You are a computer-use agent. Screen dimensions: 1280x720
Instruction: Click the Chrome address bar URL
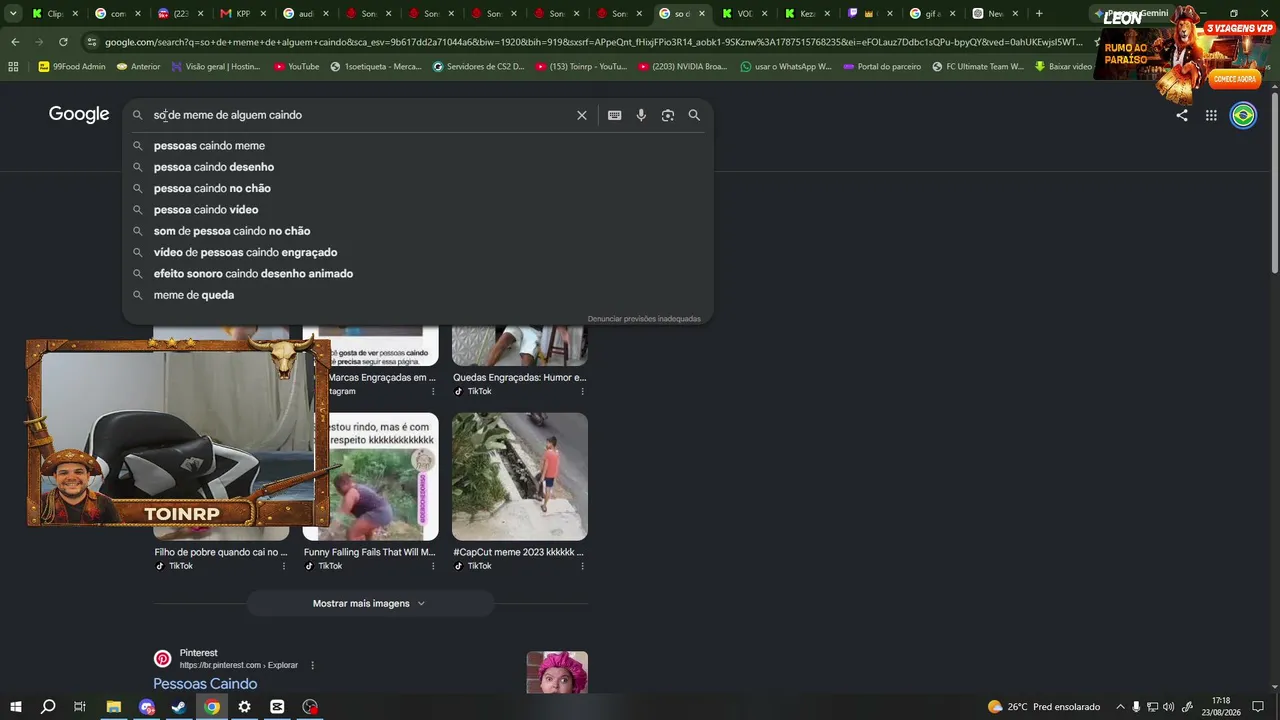point(594,42)
